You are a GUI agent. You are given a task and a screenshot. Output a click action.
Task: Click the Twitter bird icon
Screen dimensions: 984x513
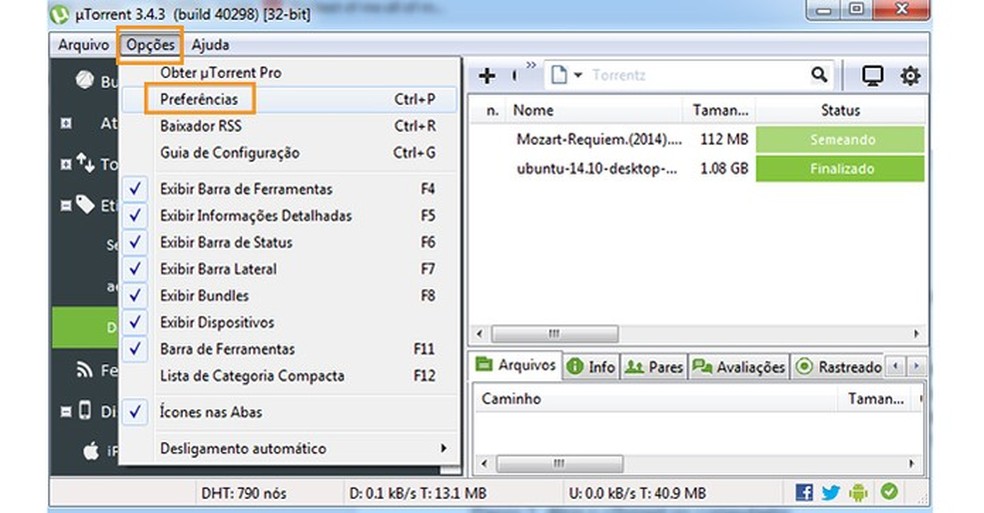coord(831,492)
